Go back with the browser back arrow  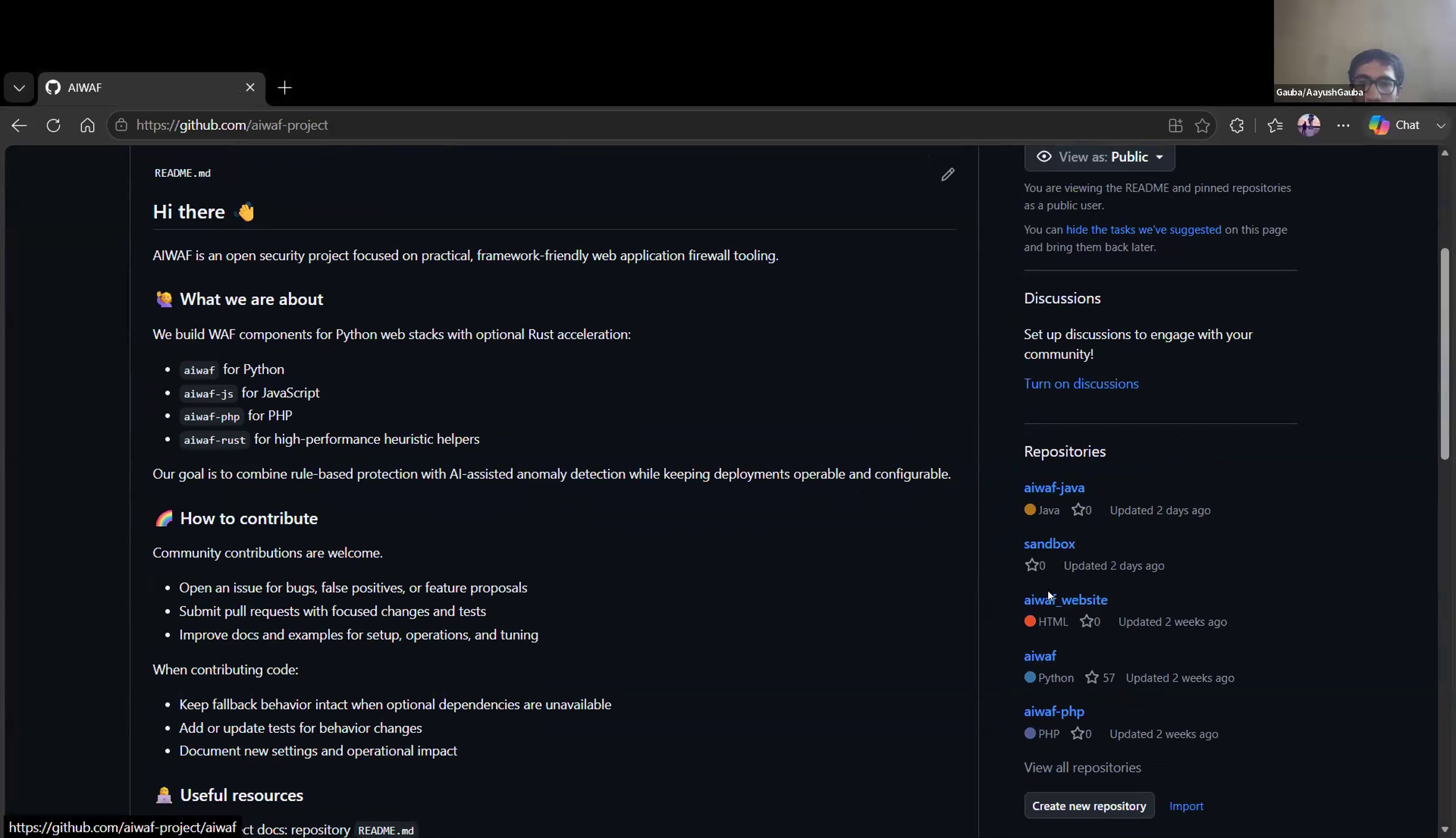(19, 126)
